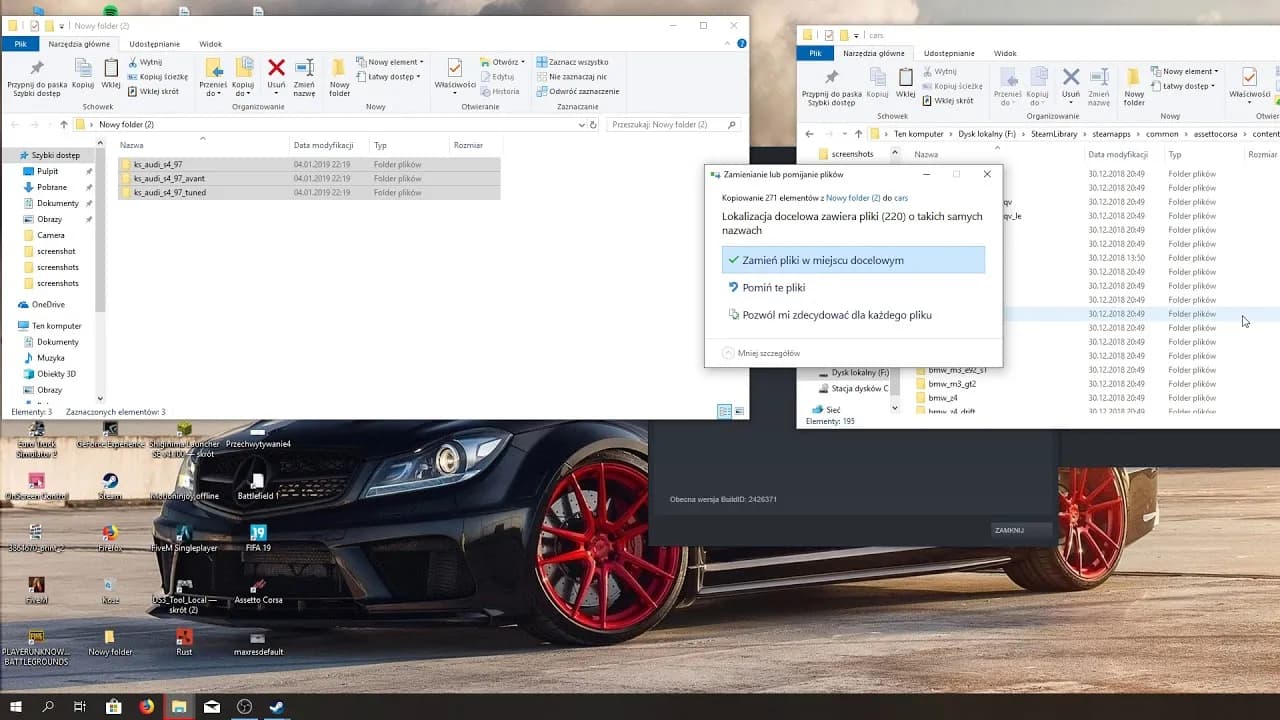Click the Wklej (Paste) icon

pyautogui.click(x=110, y=73)
